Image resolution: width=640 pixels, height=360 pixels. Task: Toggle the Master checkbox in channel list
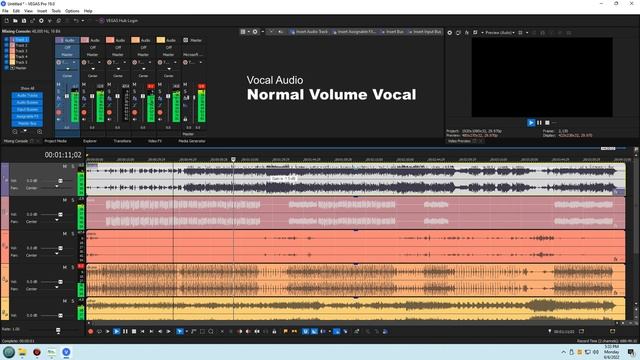pyautogui.click(x=6, y=68)
